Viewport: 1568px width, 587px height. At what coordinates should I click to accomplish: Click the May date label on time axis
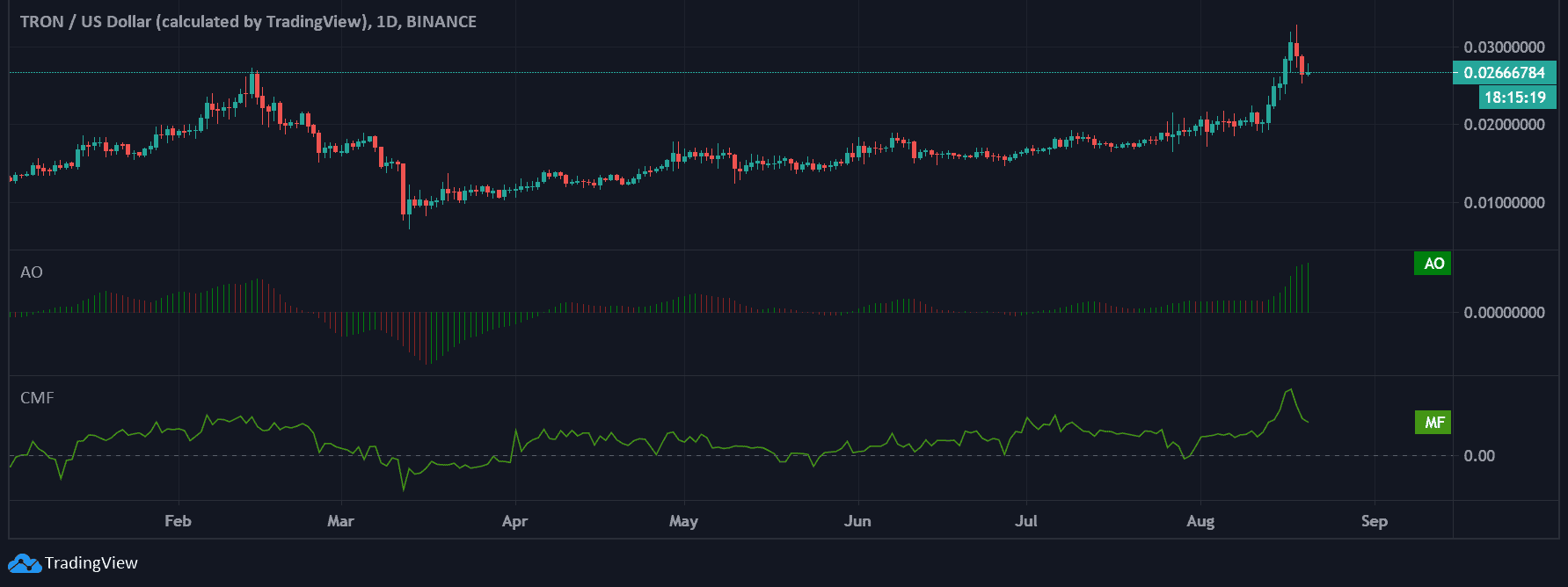tap(683, 521)
